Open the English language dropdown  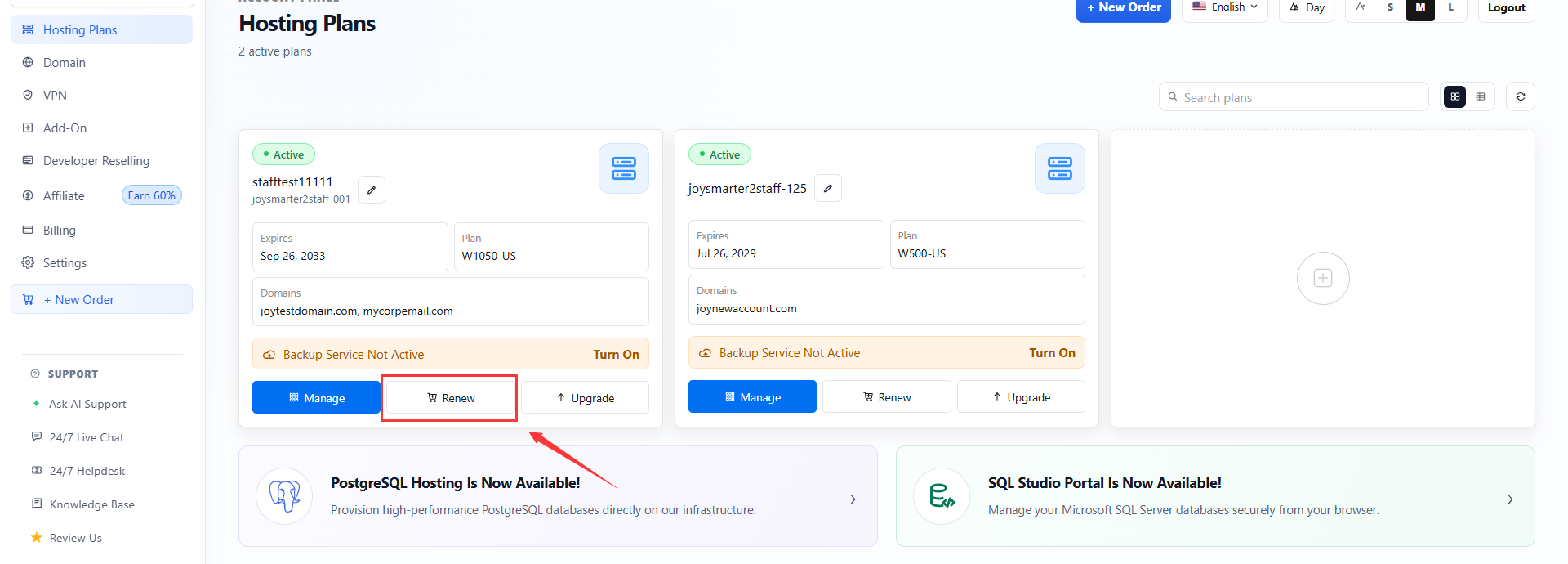1224,8
